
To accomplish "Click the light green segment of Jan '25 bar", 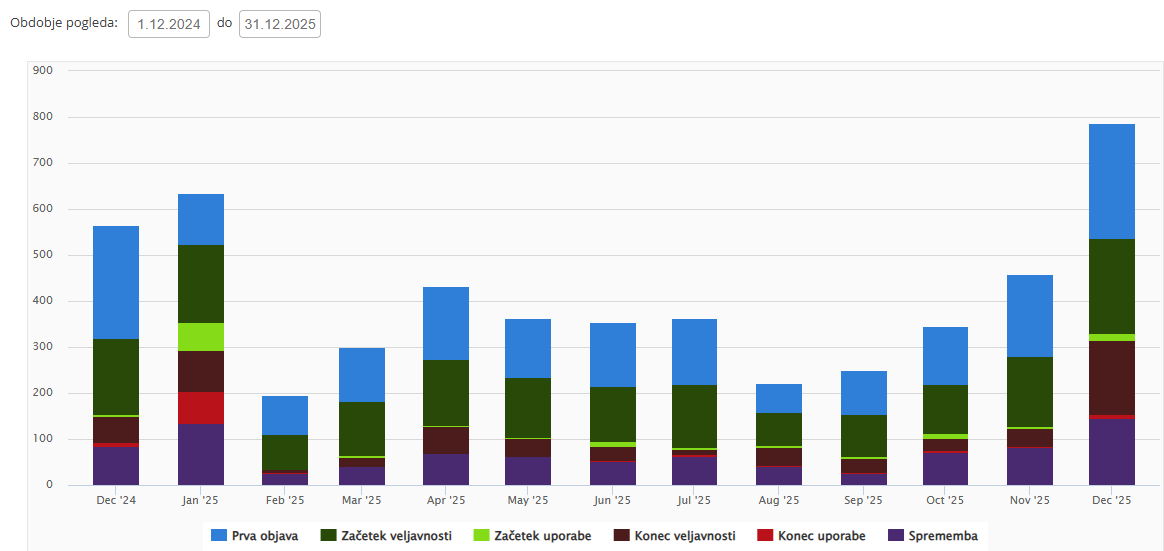I will pyautogui.click(x=201, y=337).
